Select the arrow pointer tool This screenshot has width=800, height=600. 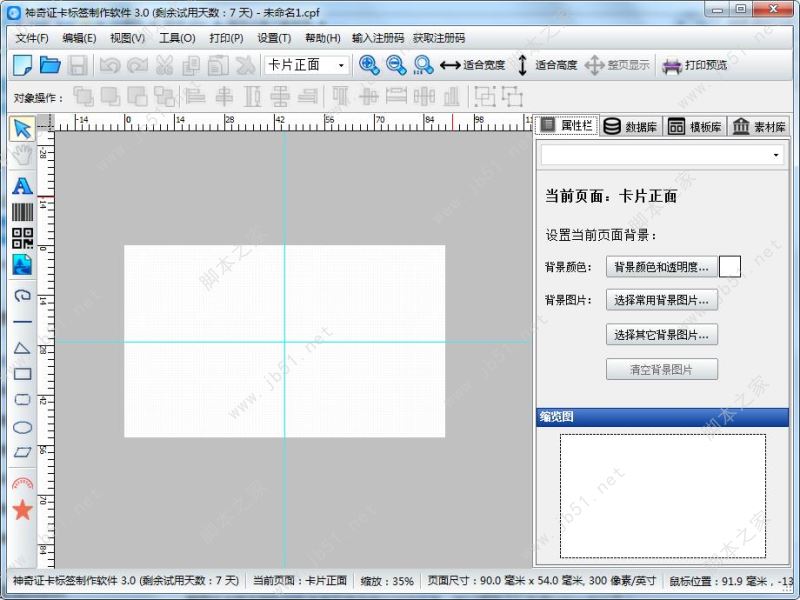point(22,128)
